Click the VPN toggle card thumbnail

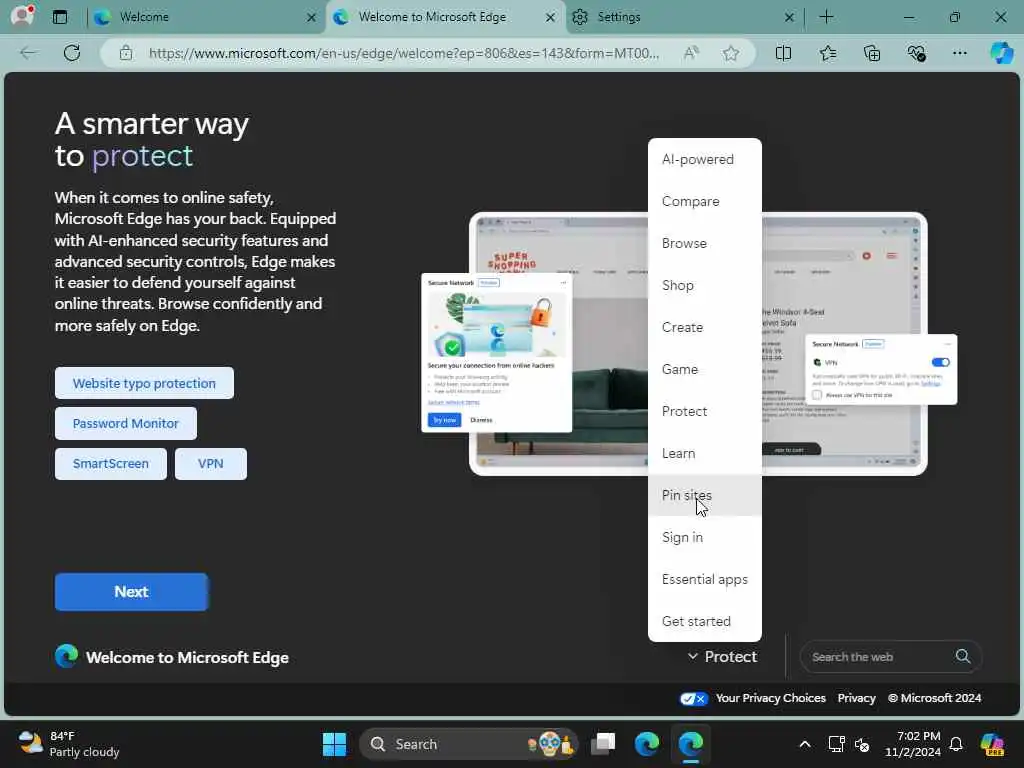pos(882,370)
